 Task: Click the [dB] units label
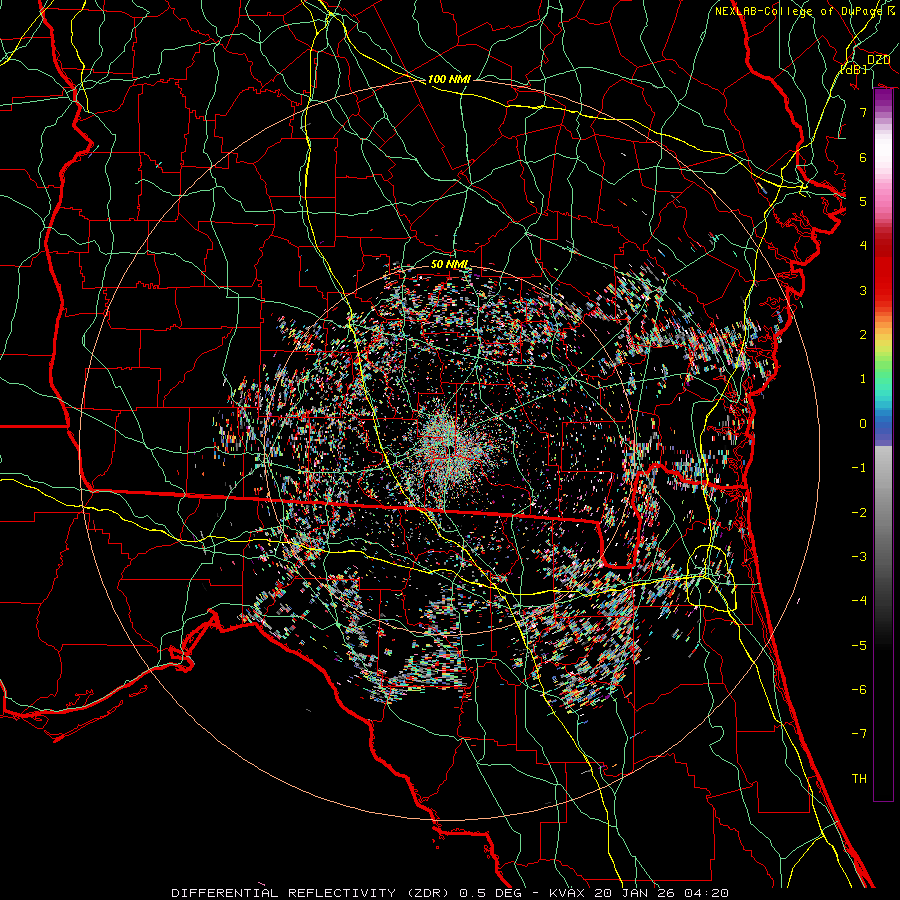tap(854, 69)
